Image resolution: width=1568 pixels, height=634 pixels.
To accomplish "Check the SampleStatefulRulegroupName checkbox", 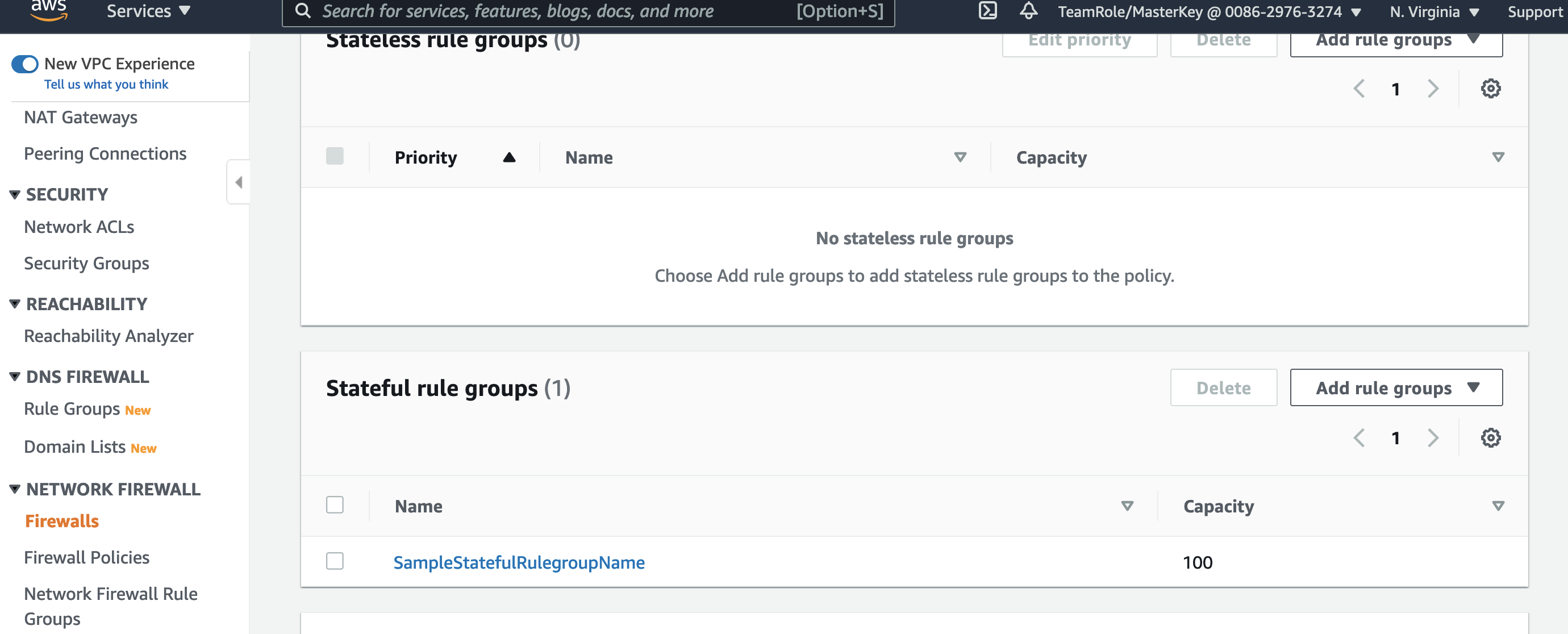I will [x=336, y=561].
